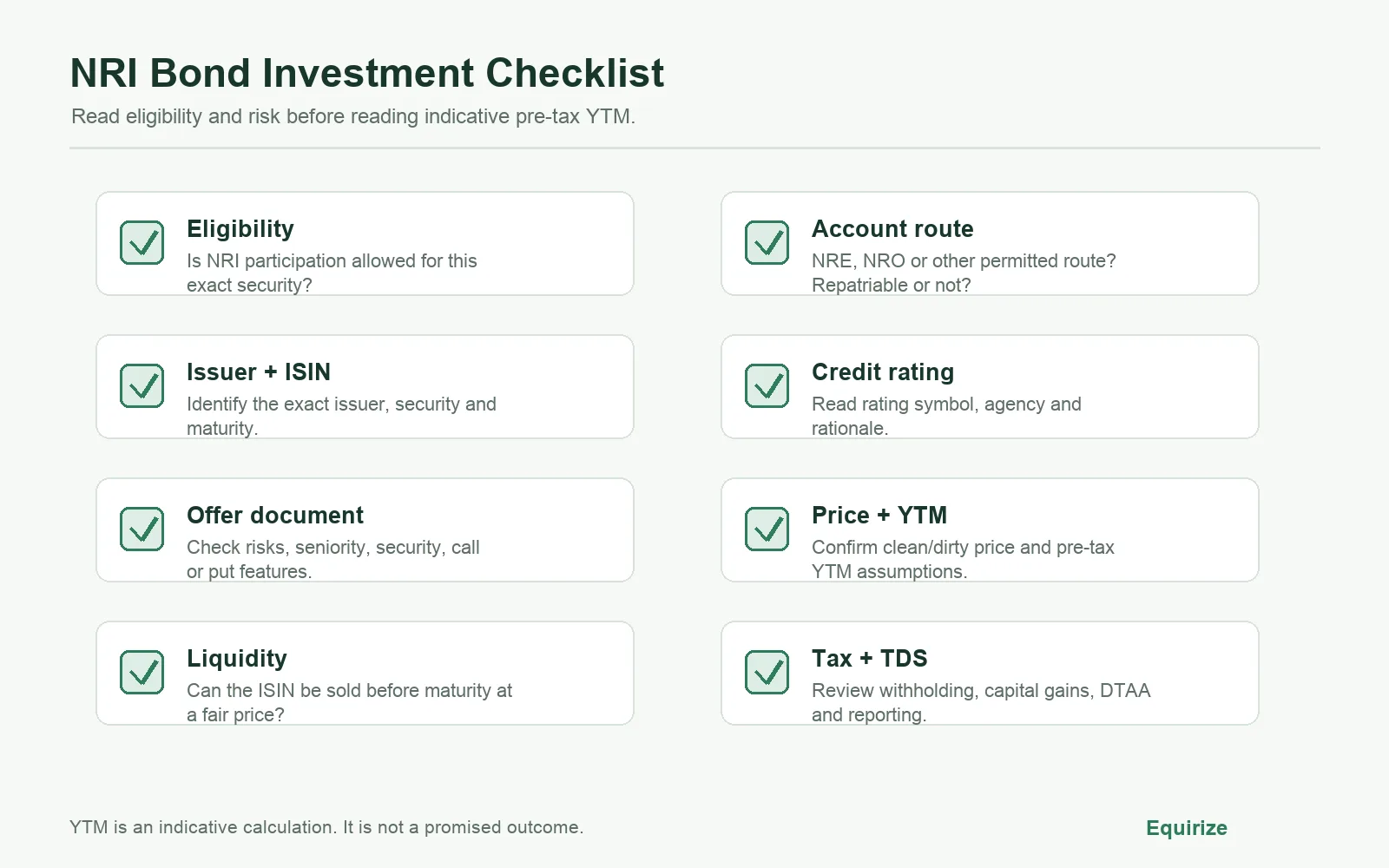Image resolution: width=1389 pixels, height=868 pixels.
Task: Click the Price + YTM heading
Action: tap(879, 516)
